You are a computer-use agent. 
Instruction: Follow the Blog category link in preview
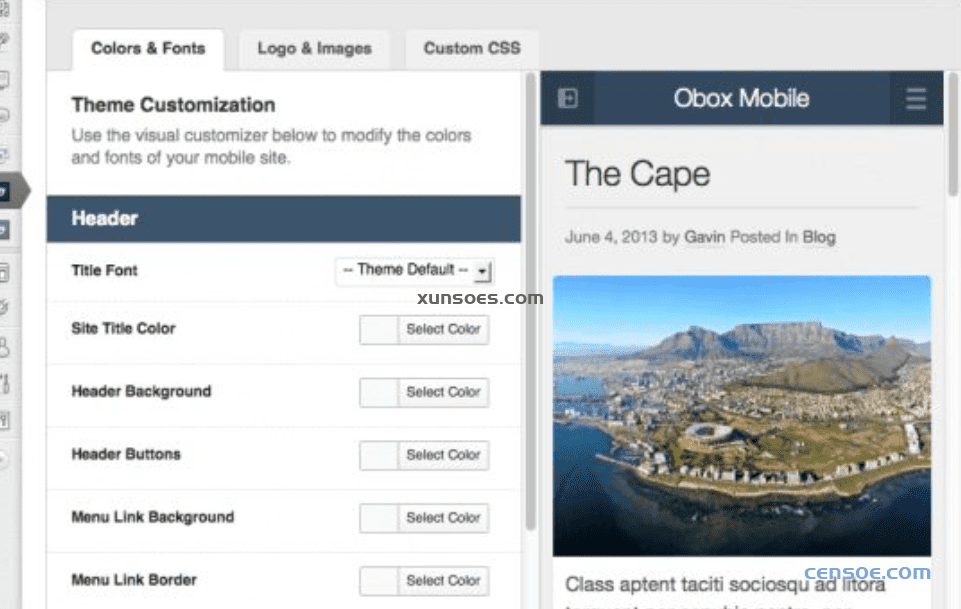[x=818, y=237]
